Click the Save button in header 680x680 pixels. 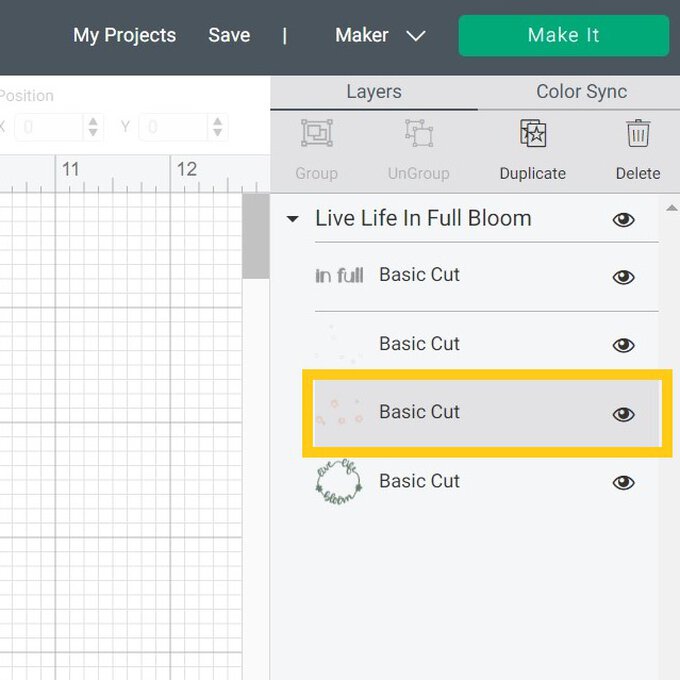229,36
